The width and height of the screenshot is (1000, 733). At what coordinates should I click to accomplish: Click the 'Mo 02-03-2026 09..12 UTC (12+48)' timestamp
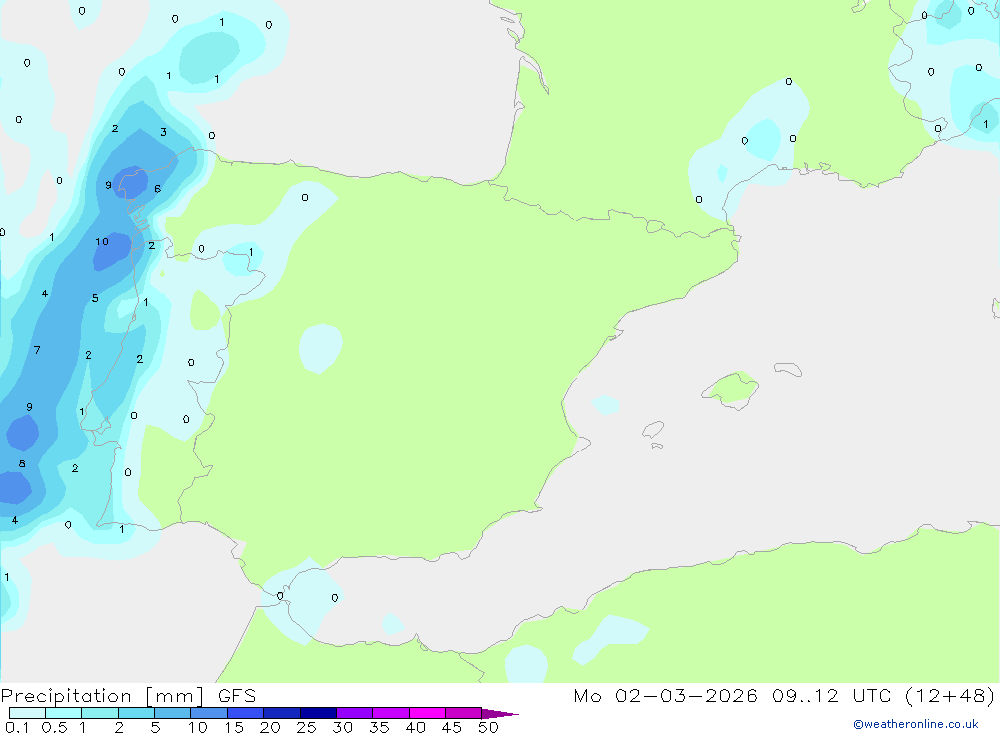(x=784, y=696)
